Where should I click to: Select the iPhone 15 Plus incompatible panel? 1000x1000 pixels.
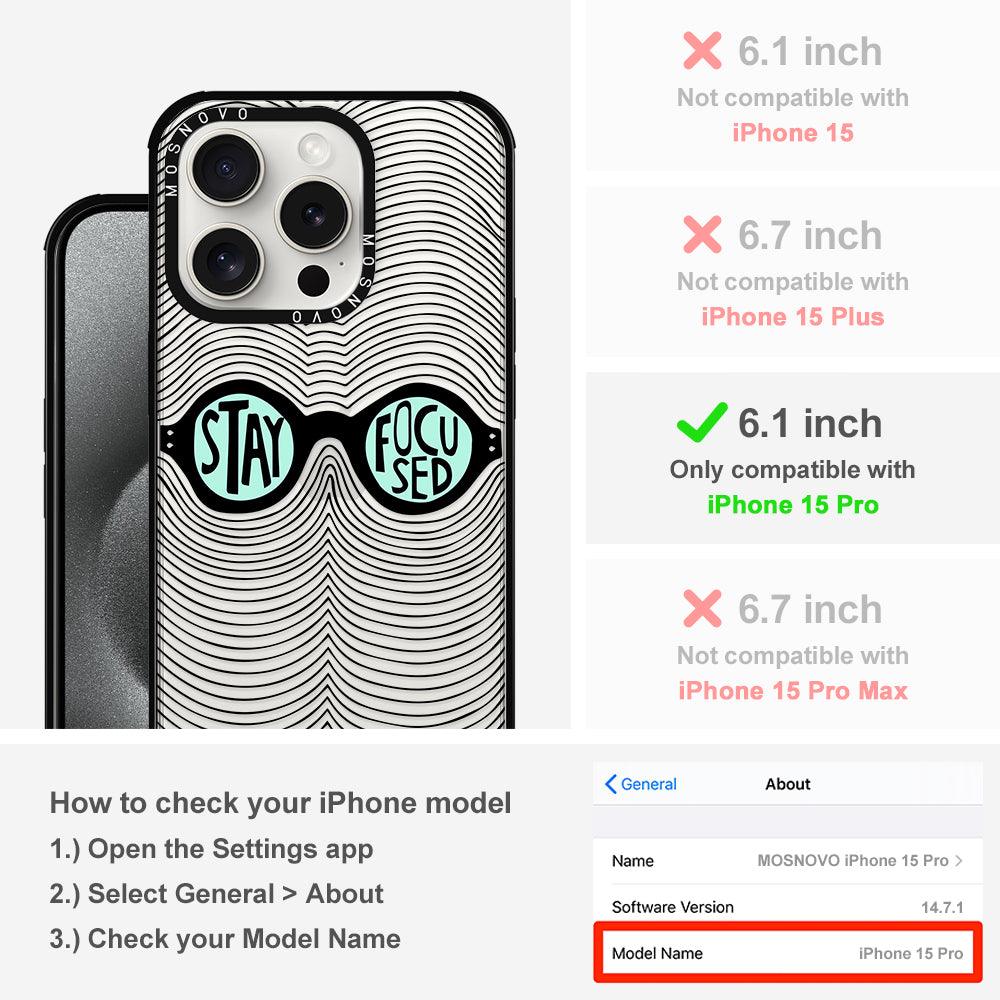[793, 272]
